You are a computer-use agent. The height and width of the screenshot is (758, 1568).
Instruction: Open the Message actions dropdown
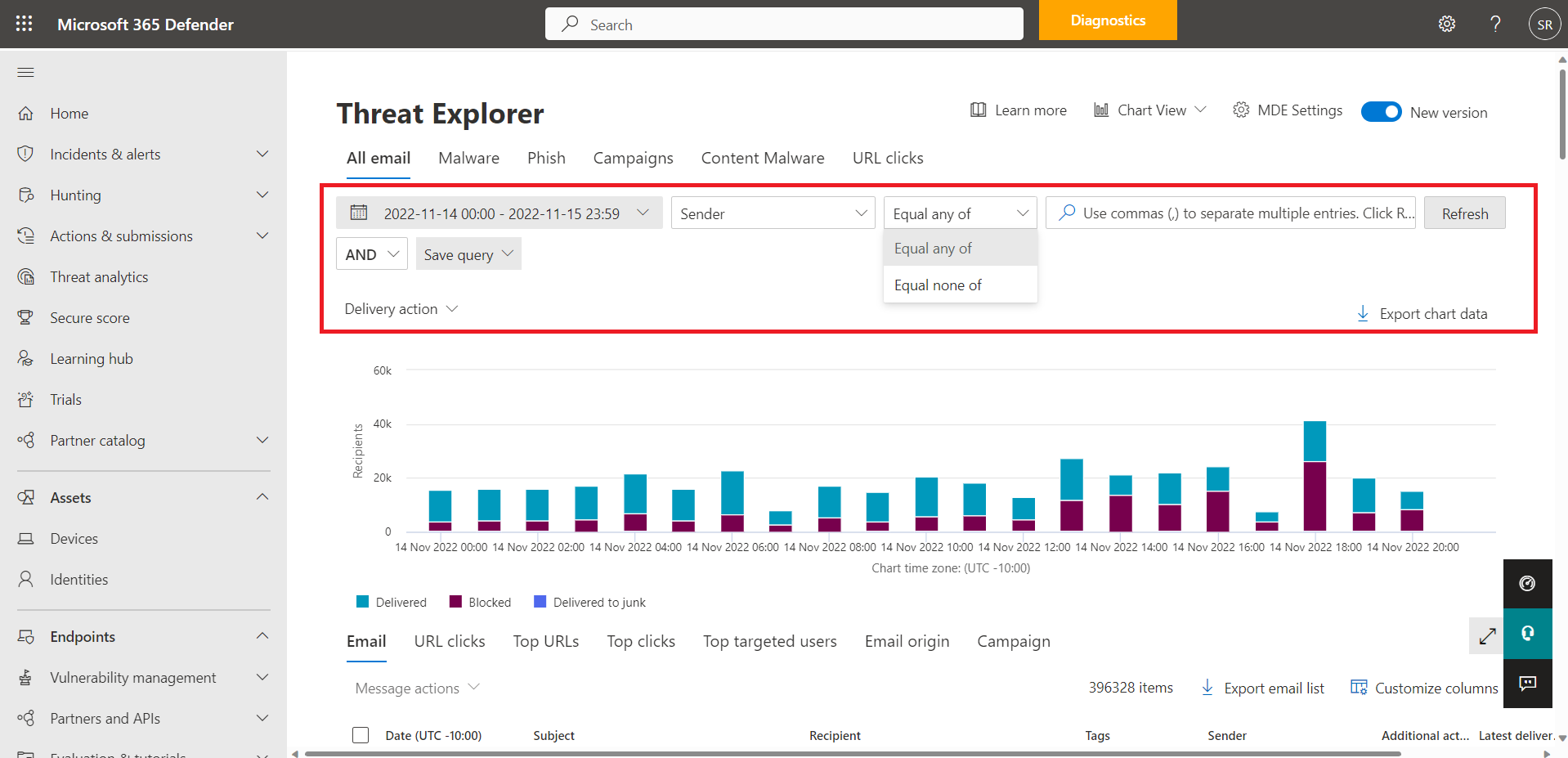pyautogui.click(x=417, y=688)
